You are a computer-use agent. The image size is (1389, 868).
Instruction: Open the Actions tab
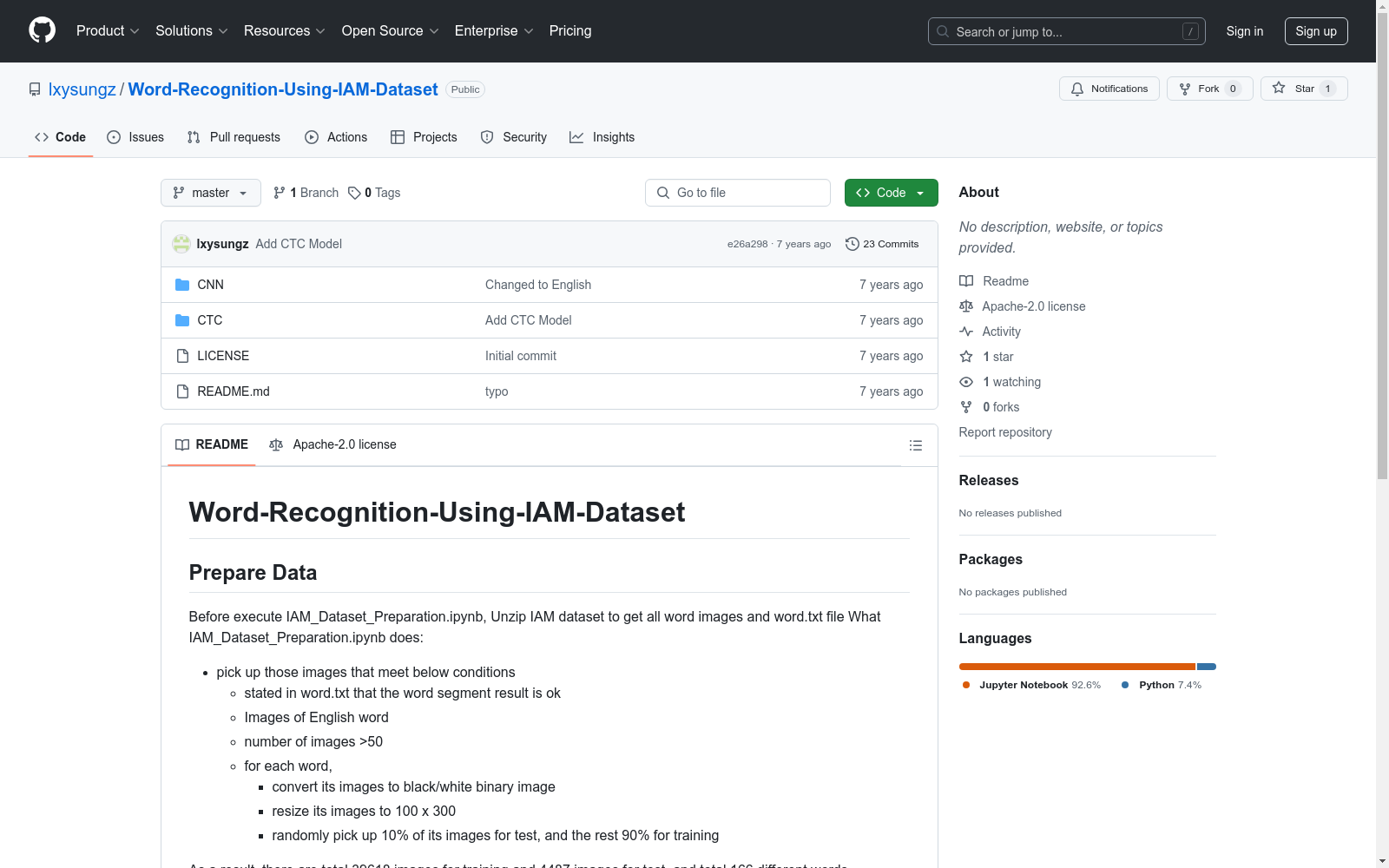336,137
